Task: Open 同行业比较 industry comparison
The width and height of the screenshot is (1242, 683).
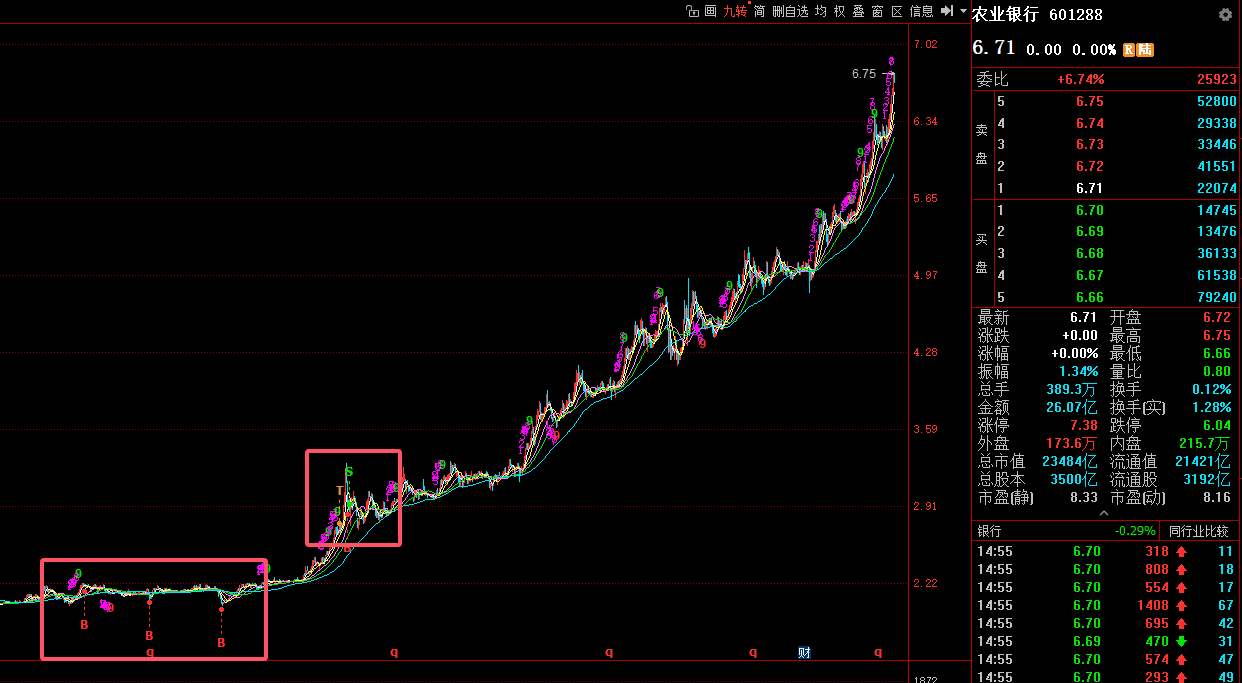Action: tap(1198, 531)
